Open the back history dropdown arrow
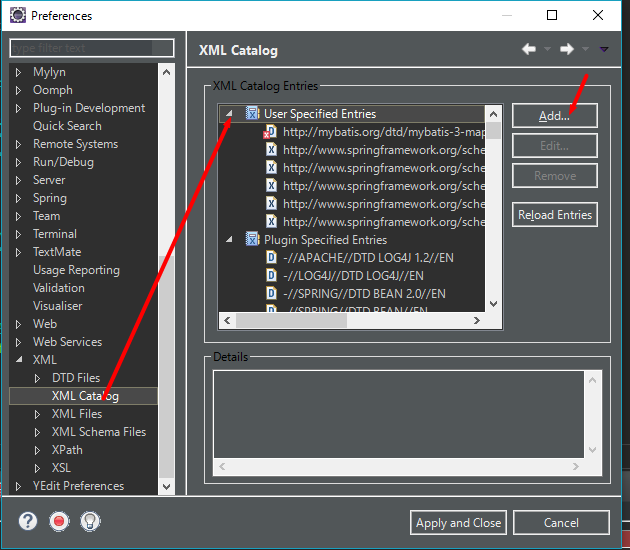630x550 pixels. [547, 49]
